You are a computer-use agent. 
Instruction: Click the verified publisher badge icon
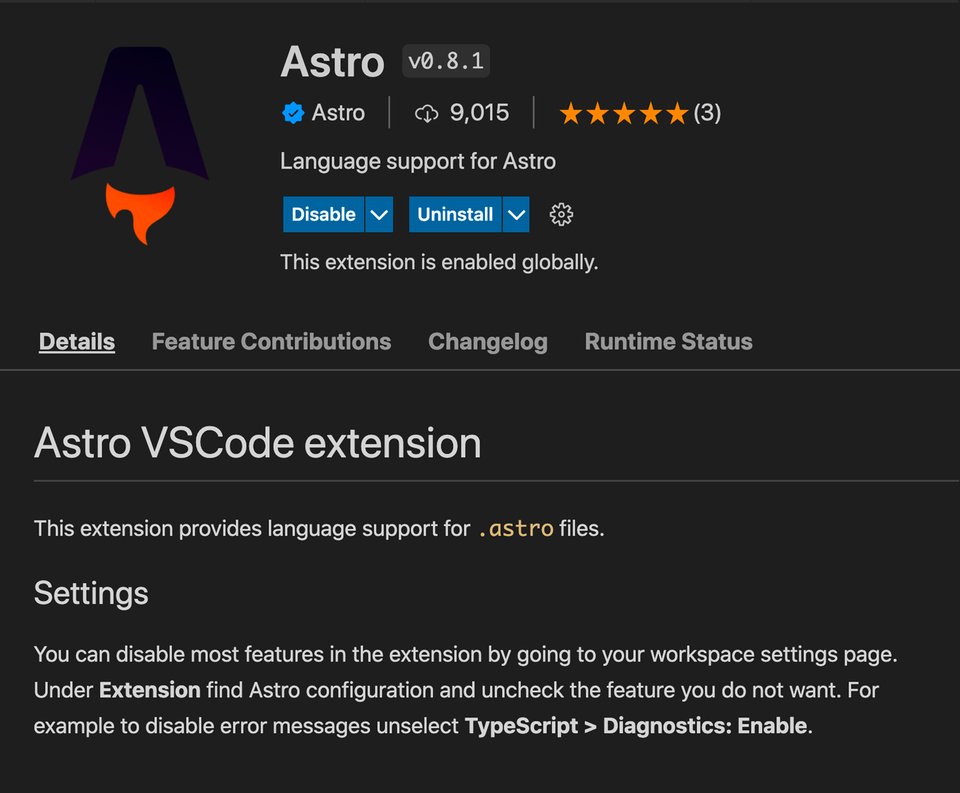[293, 113]
